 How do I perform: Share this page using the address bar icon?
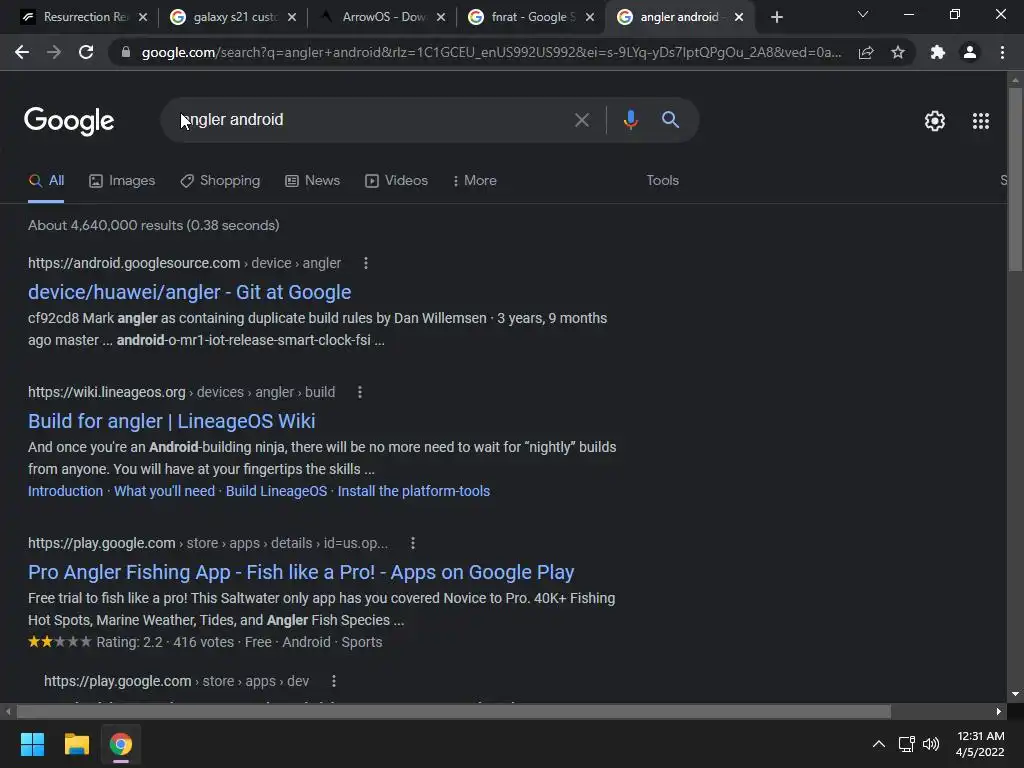pos(866,52)
